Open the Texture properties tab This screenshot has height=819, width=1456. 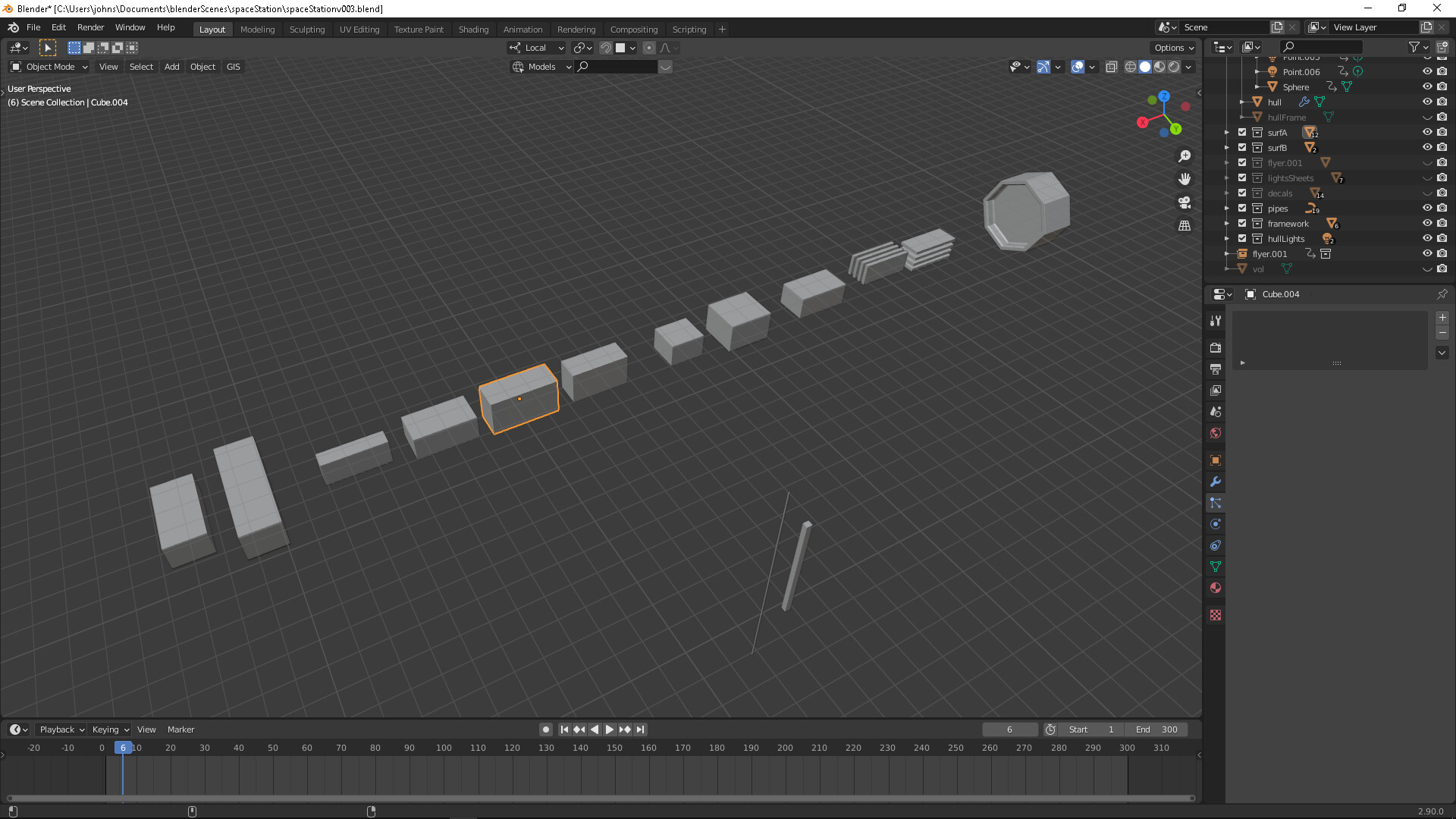(1216, 615)
